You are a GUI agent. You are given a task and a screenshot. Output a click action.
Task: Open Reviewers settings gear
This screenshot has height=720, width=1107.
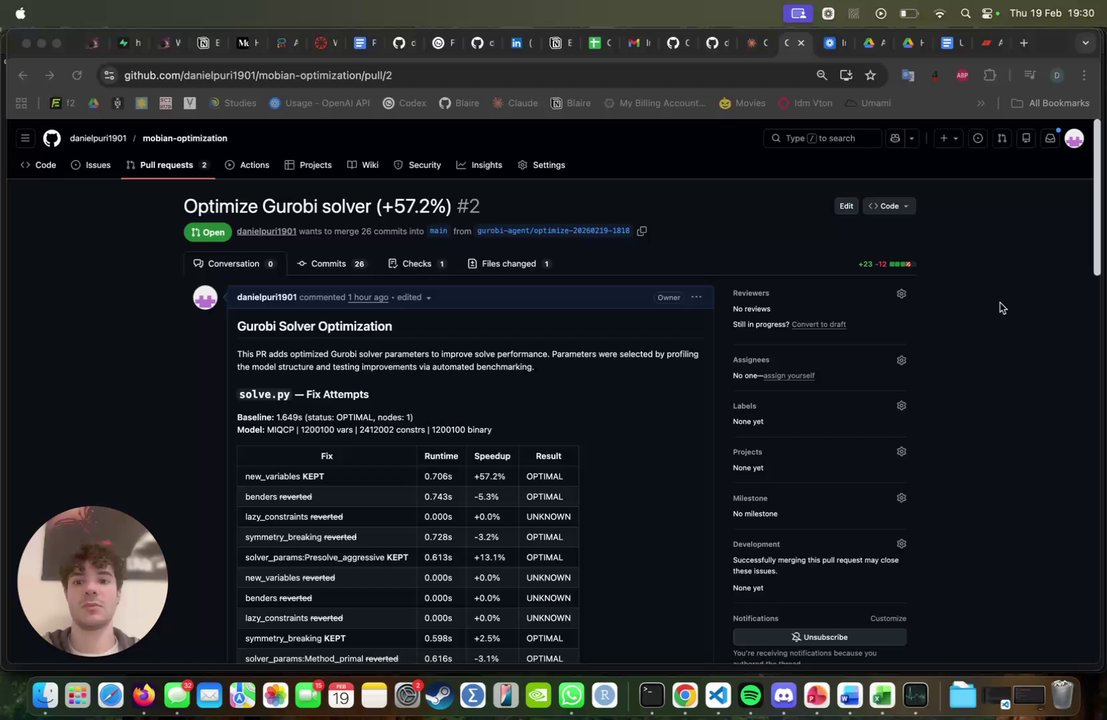[902, 294]
